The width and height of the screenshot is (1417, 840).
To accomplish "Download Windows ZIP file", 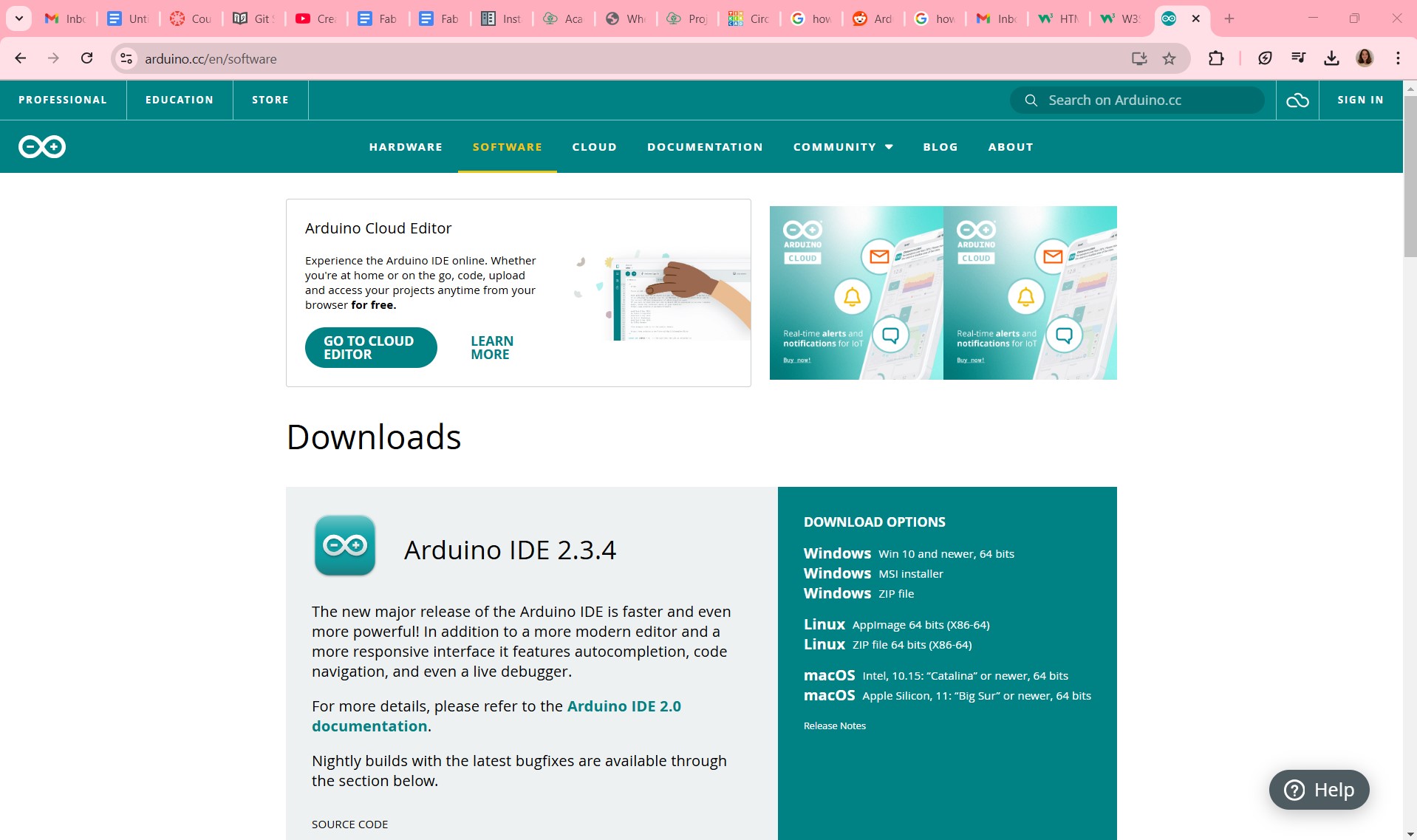I will tap(858, 593).
